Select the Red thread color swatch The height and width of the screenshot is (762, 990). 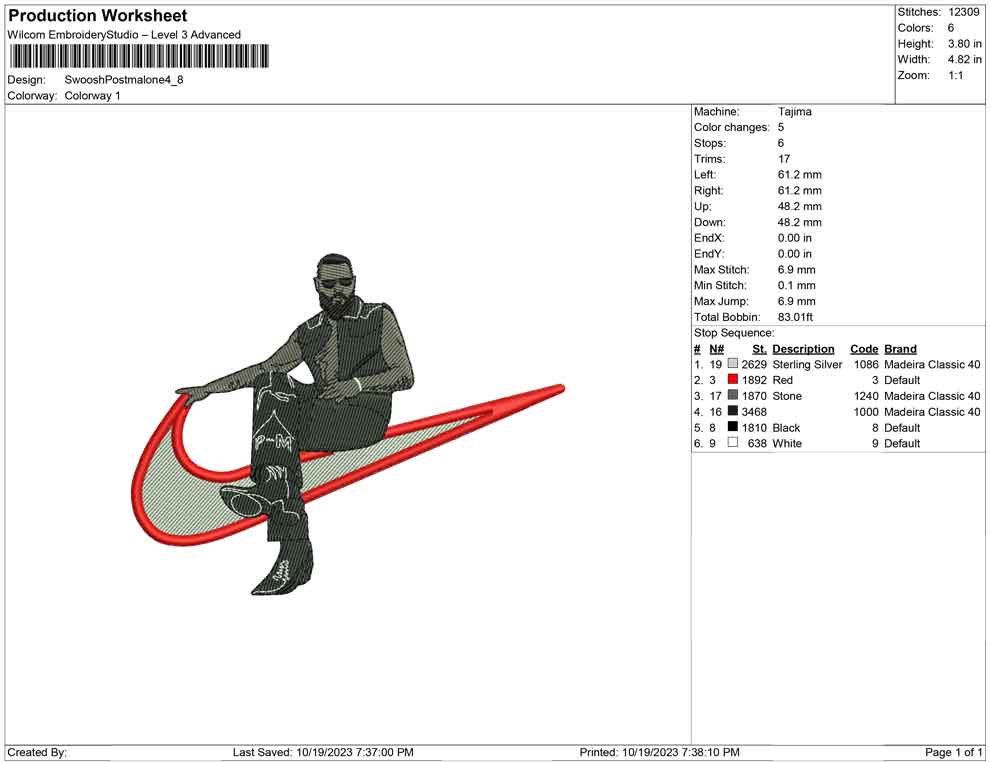click(733, 380)
